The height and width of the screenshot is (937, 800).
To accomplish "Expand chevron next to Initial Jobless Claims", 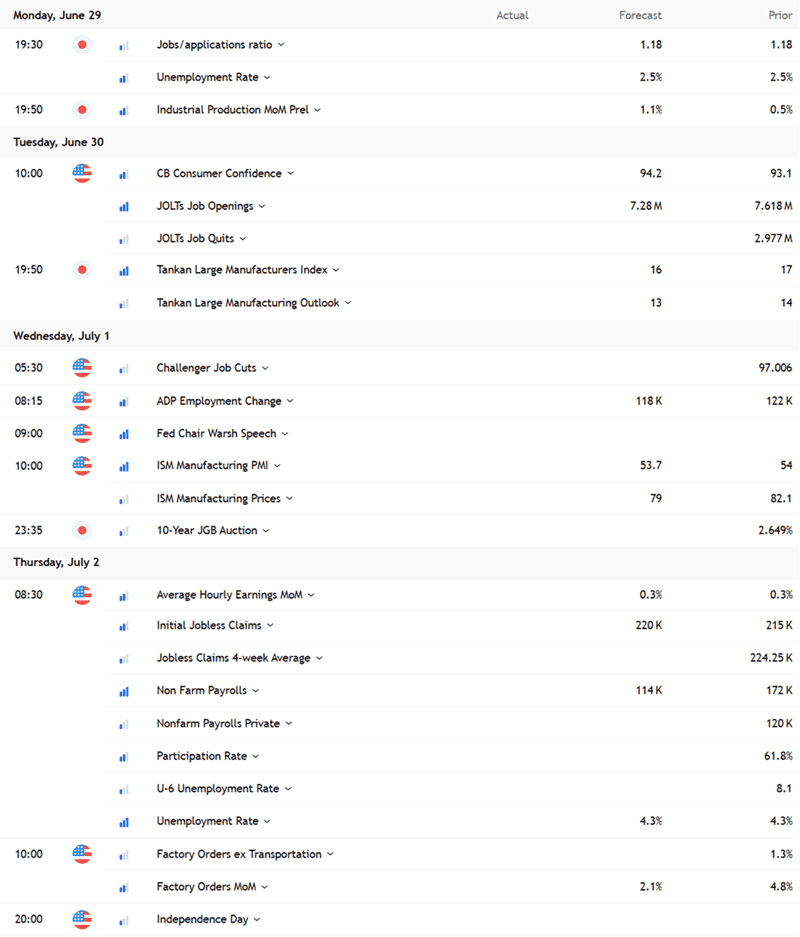I will [x=270, y=626].
